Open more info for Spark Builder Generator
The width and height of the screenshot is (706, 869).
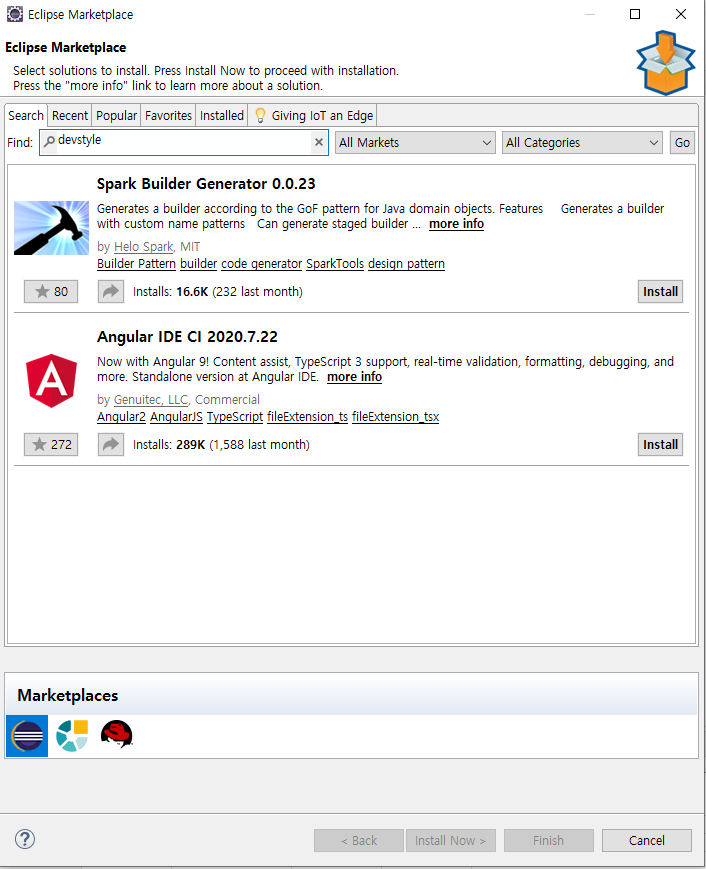[x=457, y=224]
